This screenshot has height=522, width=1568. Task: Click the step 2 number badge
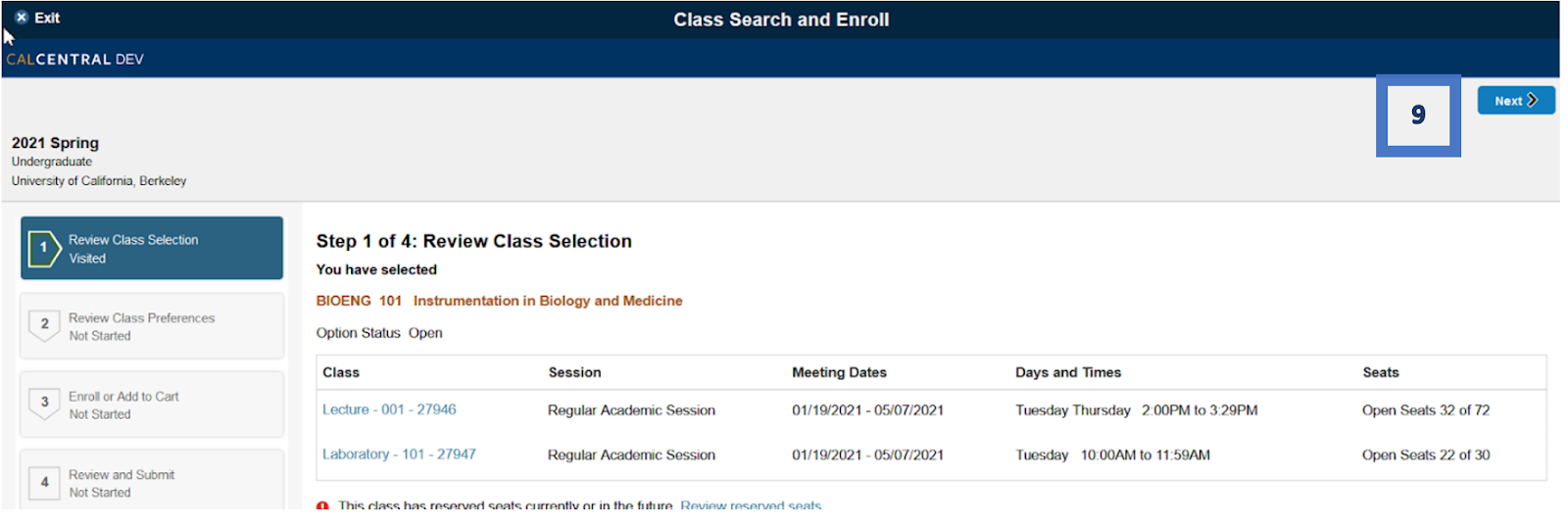tap(44, 325)
